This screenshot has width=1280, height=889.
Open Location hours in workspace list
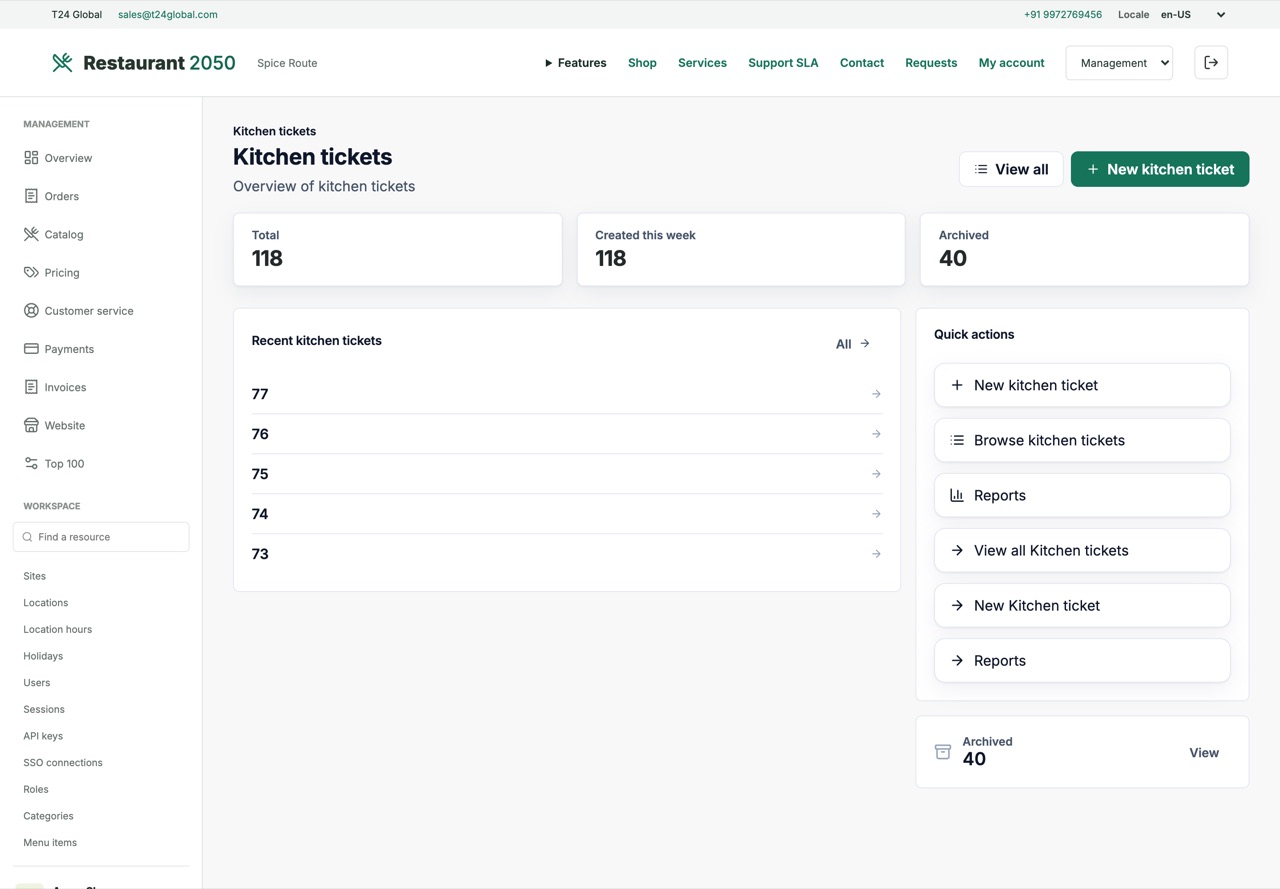point(58,629)
